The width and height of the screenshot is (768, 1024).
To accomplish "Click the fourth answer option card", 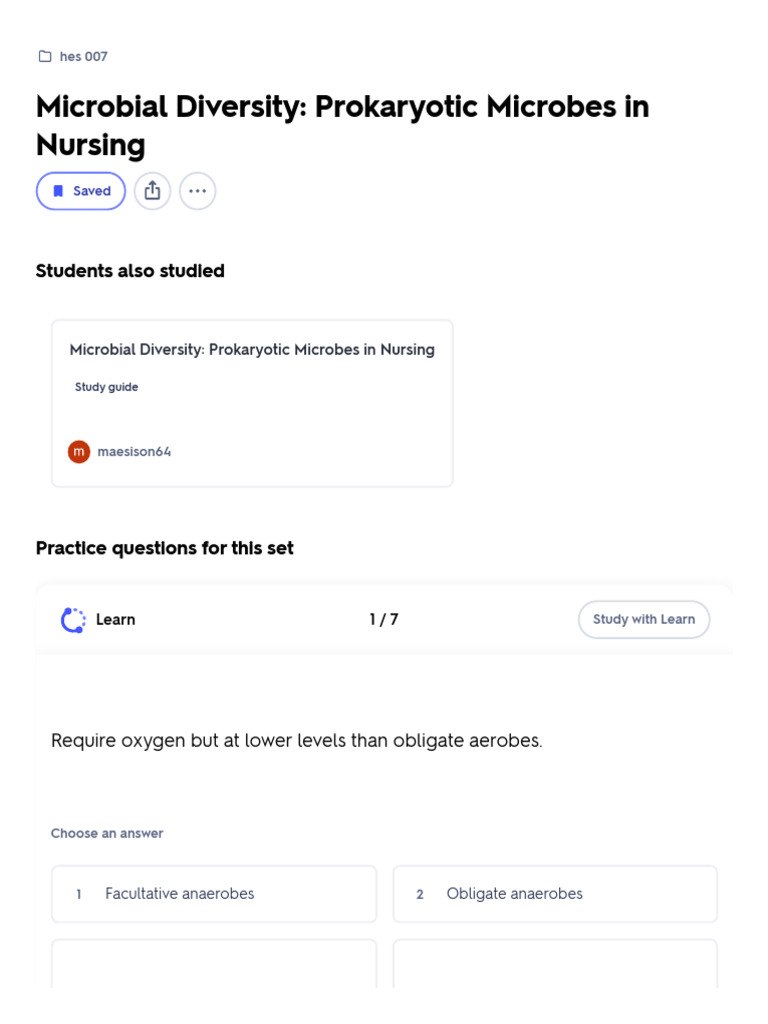I will 555,964.
